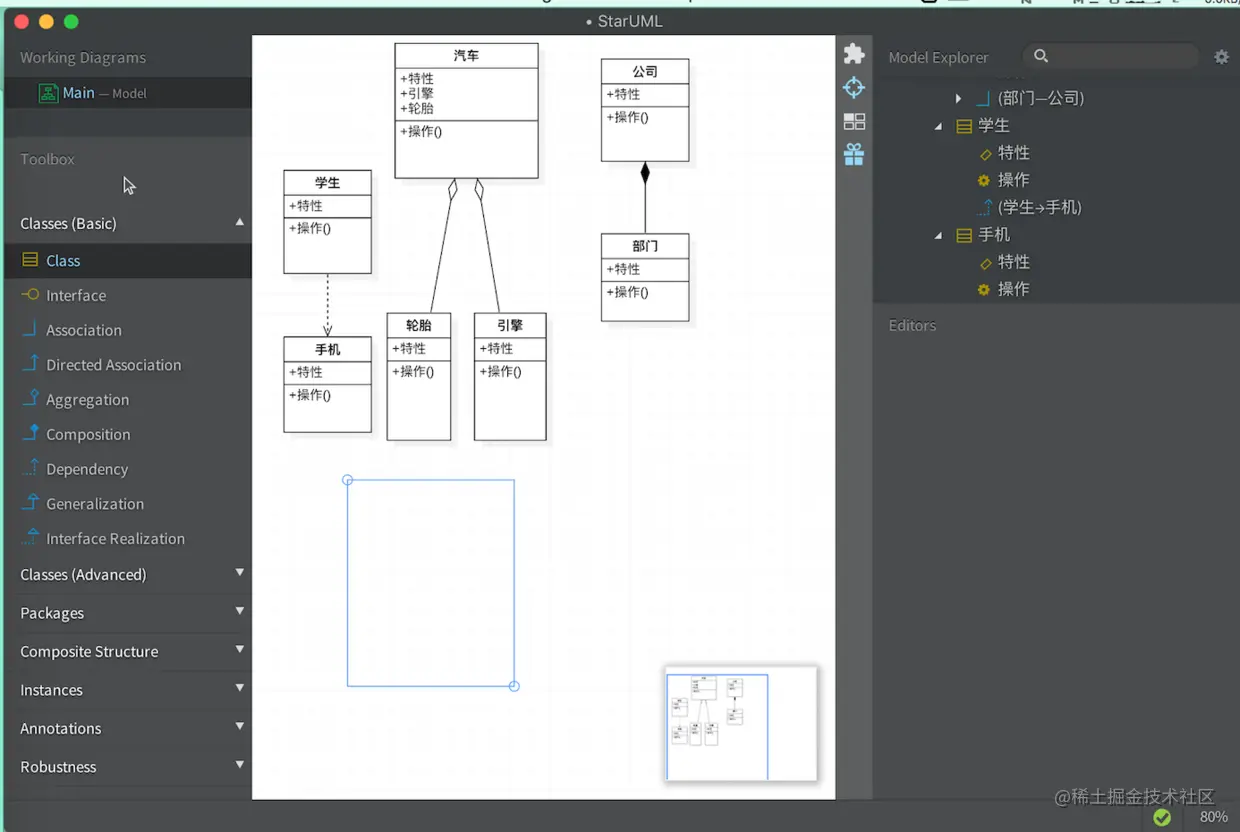The image size is (1240, 832).
Task: Expand the (部门—公司) tree node
Action: [x=958, y=98]
